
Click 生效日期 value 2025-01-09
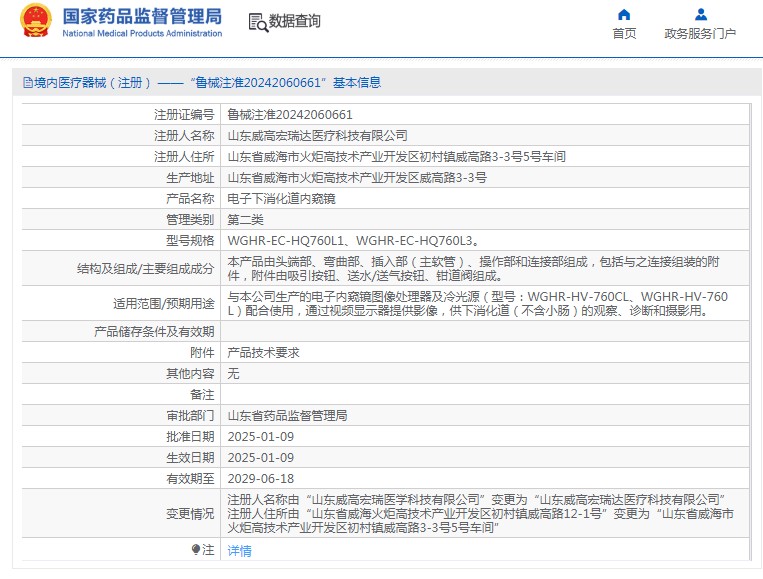pos(261,457)
